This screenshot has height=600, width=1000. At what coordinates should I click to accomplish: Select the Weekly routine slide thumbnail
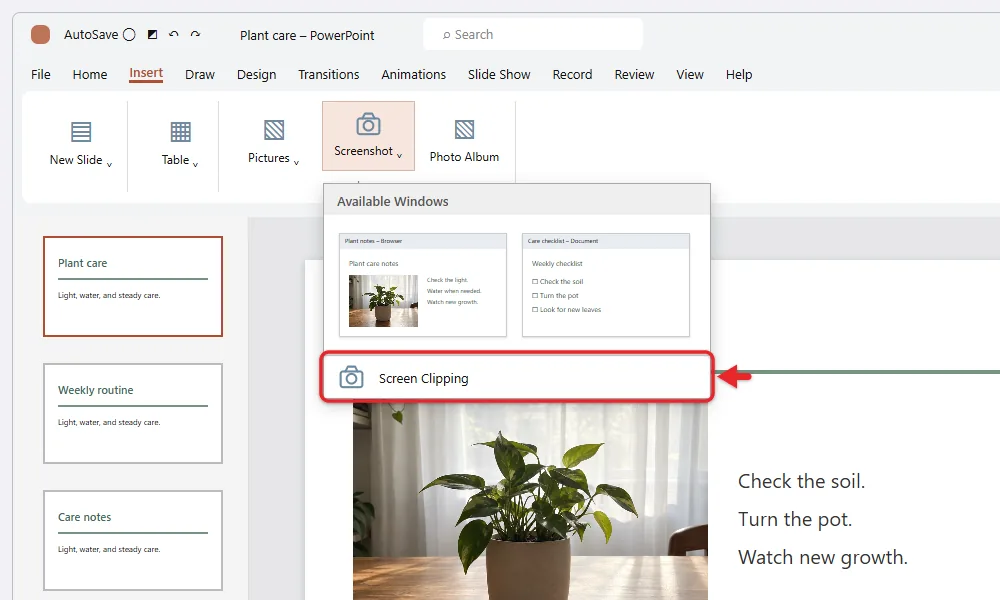tap(133, 413)
